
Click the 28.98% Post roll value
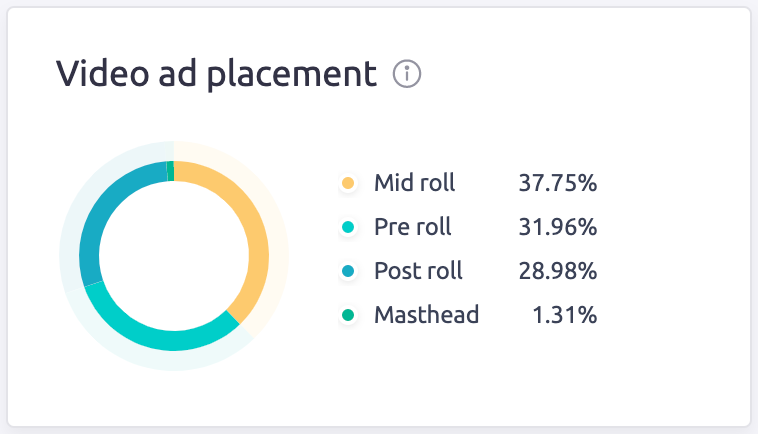pyautogui.click(x=557, y=271)
